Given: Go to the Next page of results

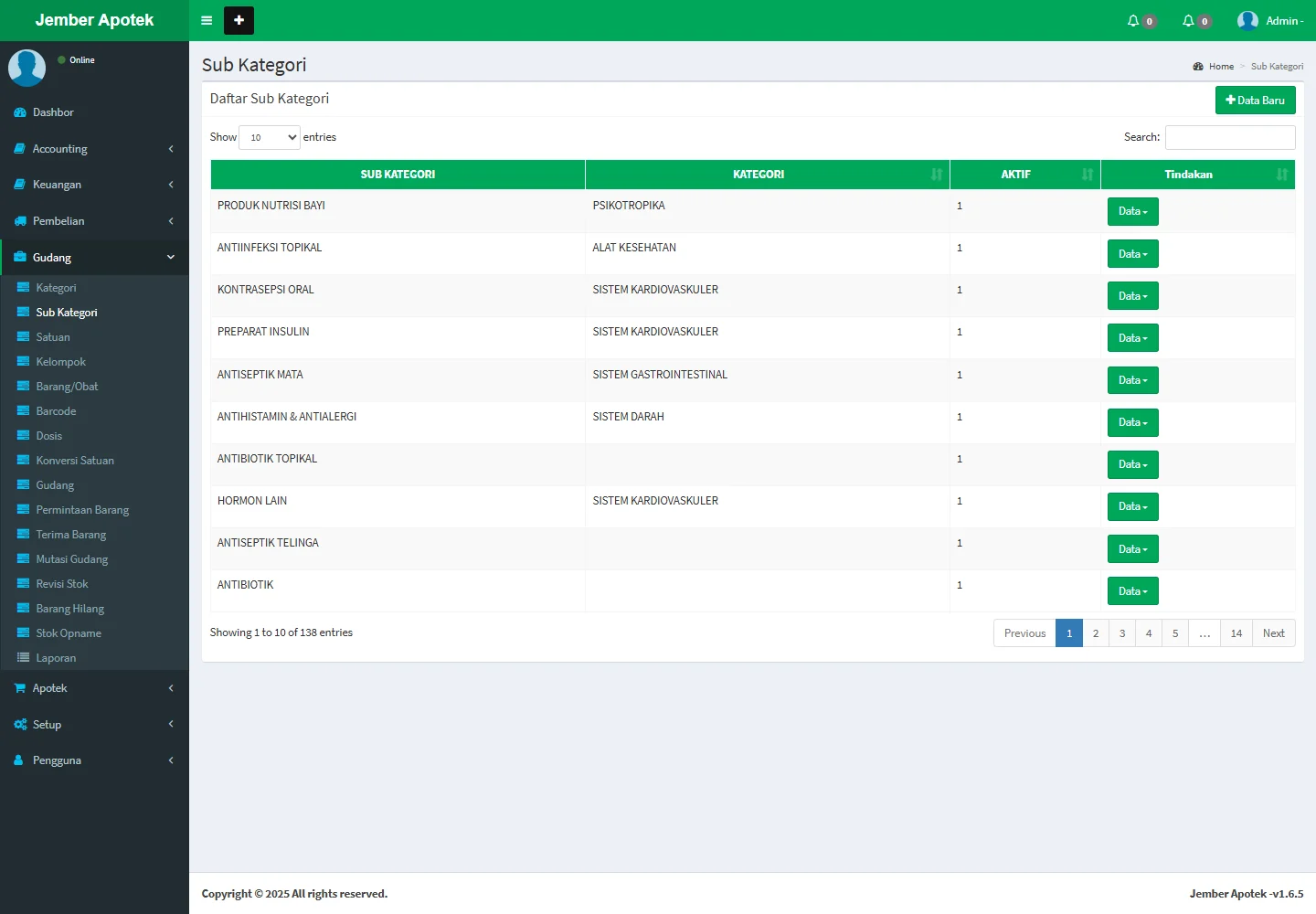Looking at the screenshot, I should coord(1273,633).
